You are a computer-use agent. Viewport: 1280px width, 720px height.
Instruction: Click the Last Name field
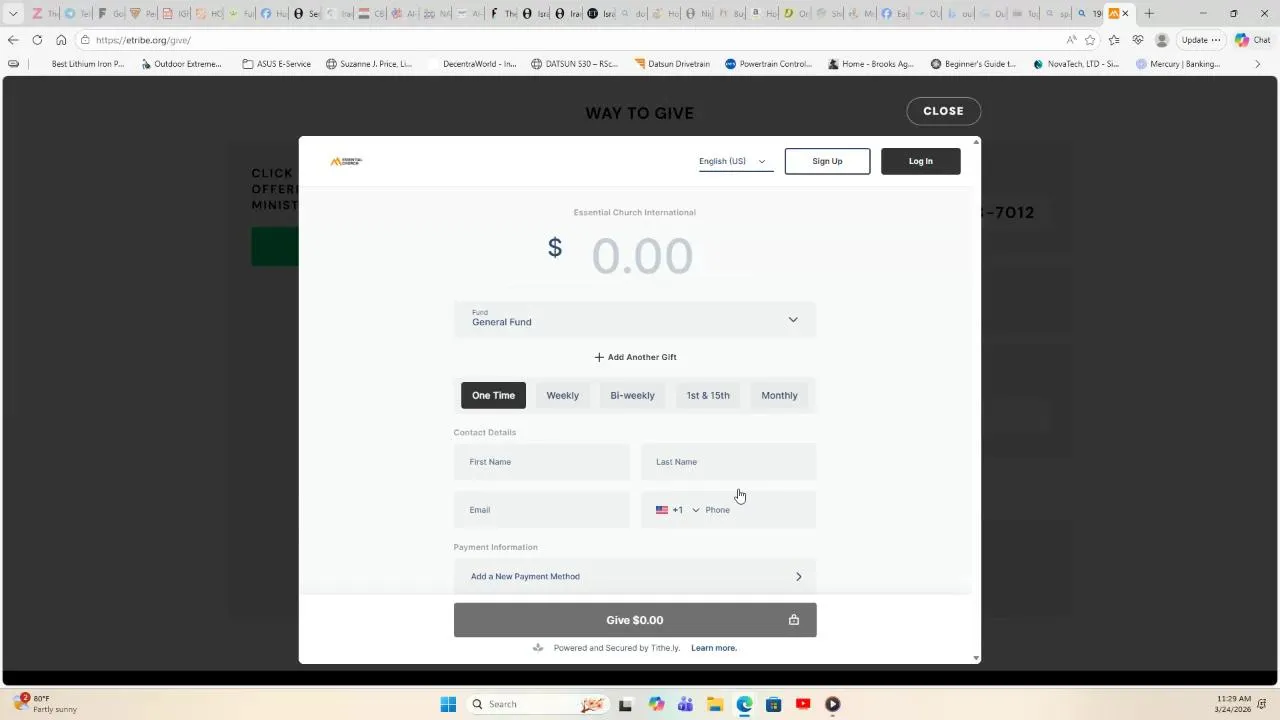(729, 462)
